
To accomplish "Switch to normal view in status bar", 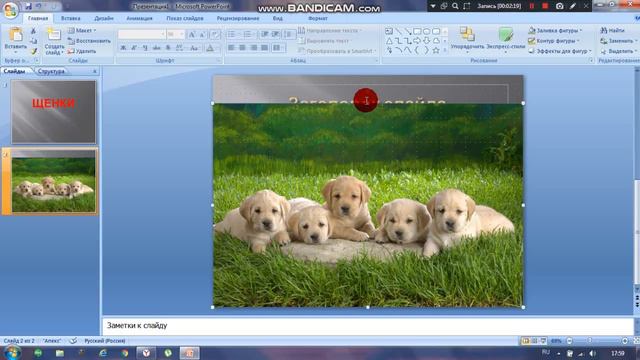I will pos(525,340).
